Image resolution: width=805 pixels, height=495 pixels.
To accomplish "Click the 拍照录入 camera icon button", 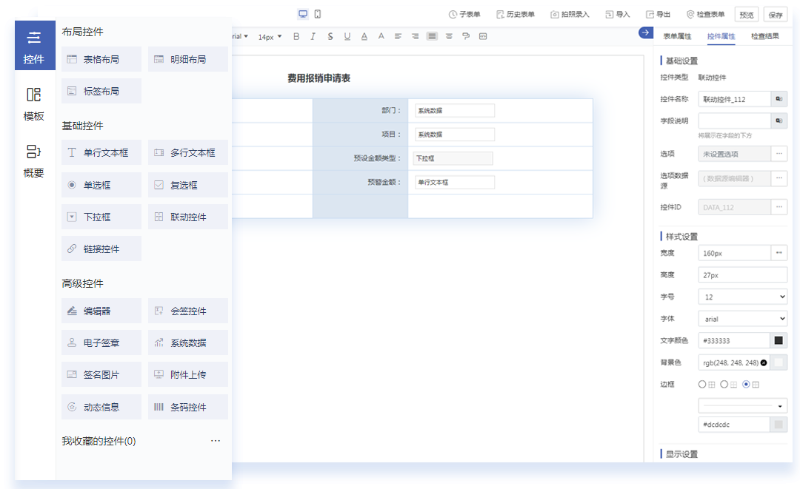I will pyautogui.click(x=569, y=14).
